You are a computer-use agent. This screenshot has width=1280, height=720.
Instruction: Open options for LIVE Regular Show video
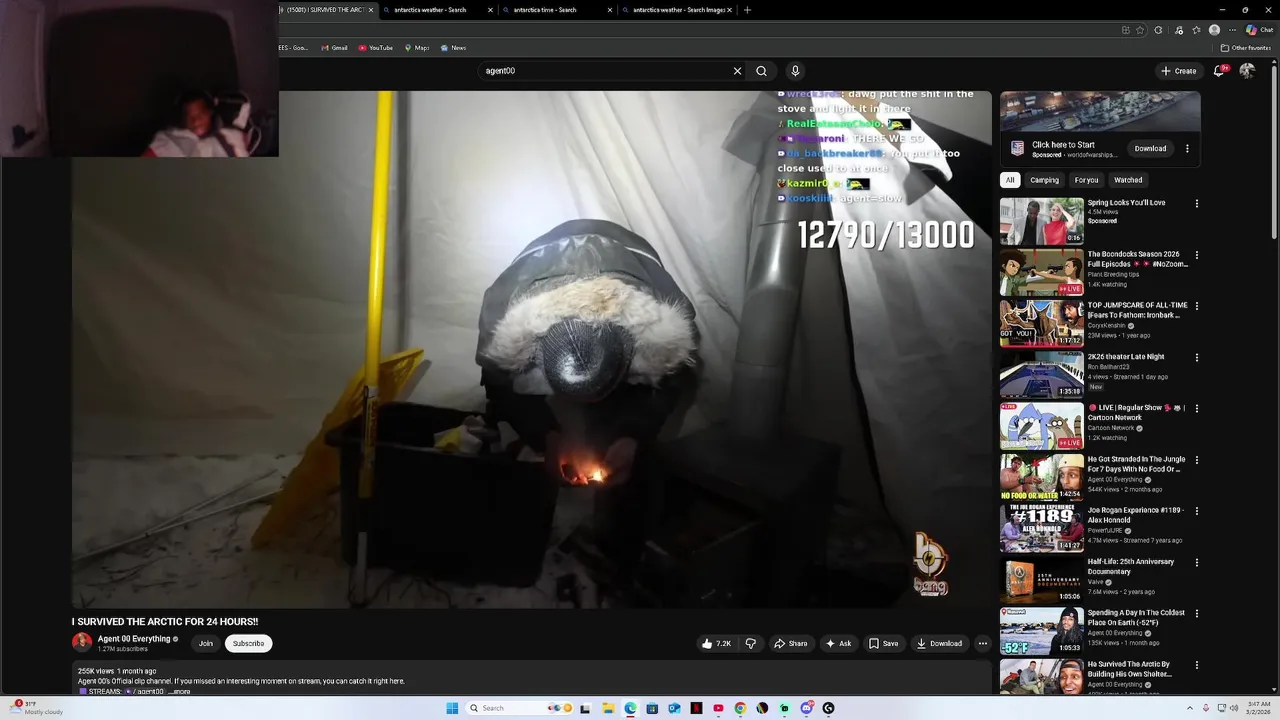click(x=1196, y=409)
